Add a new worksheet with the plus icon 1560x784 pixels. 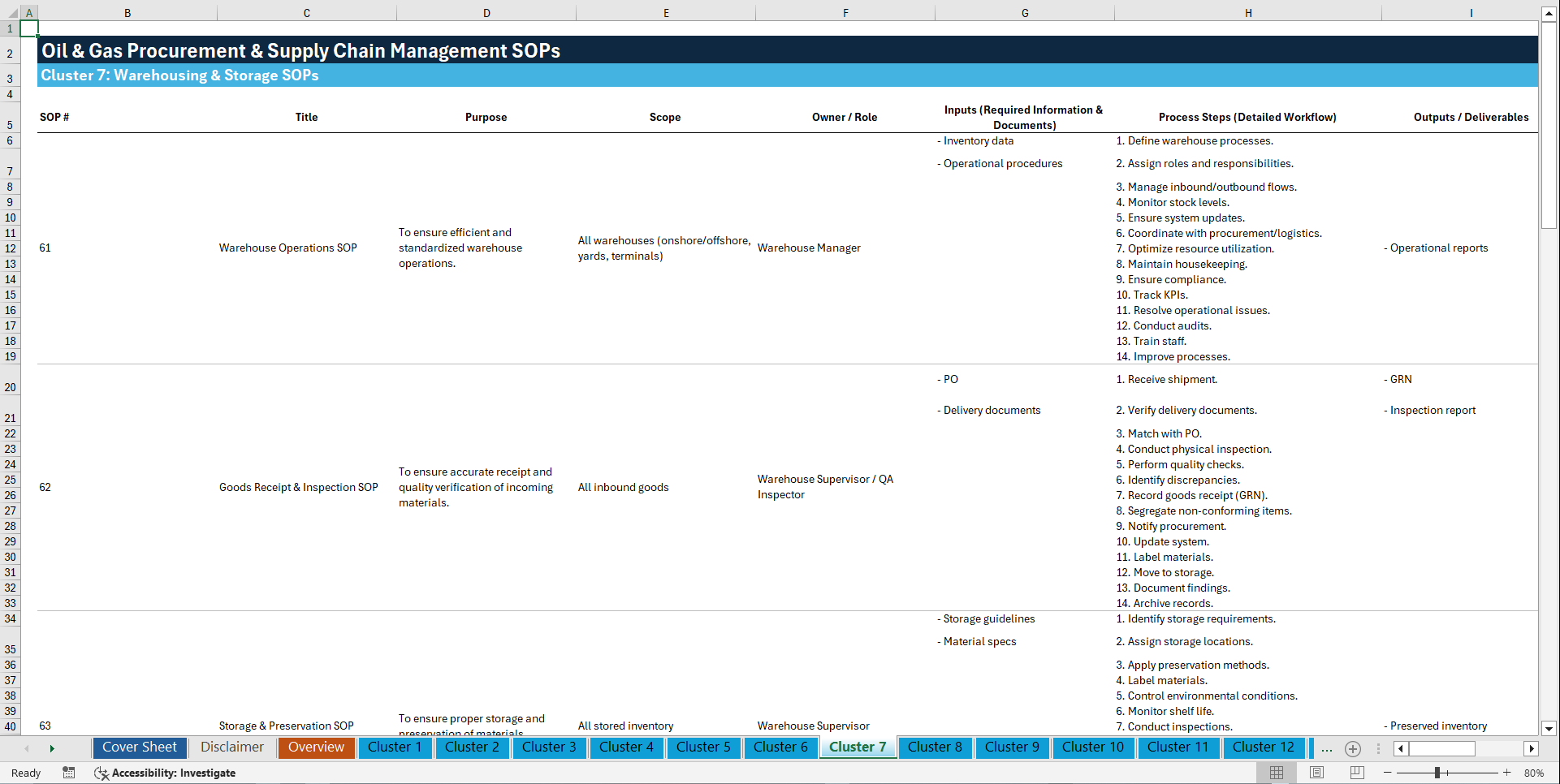click(1353, 748)
